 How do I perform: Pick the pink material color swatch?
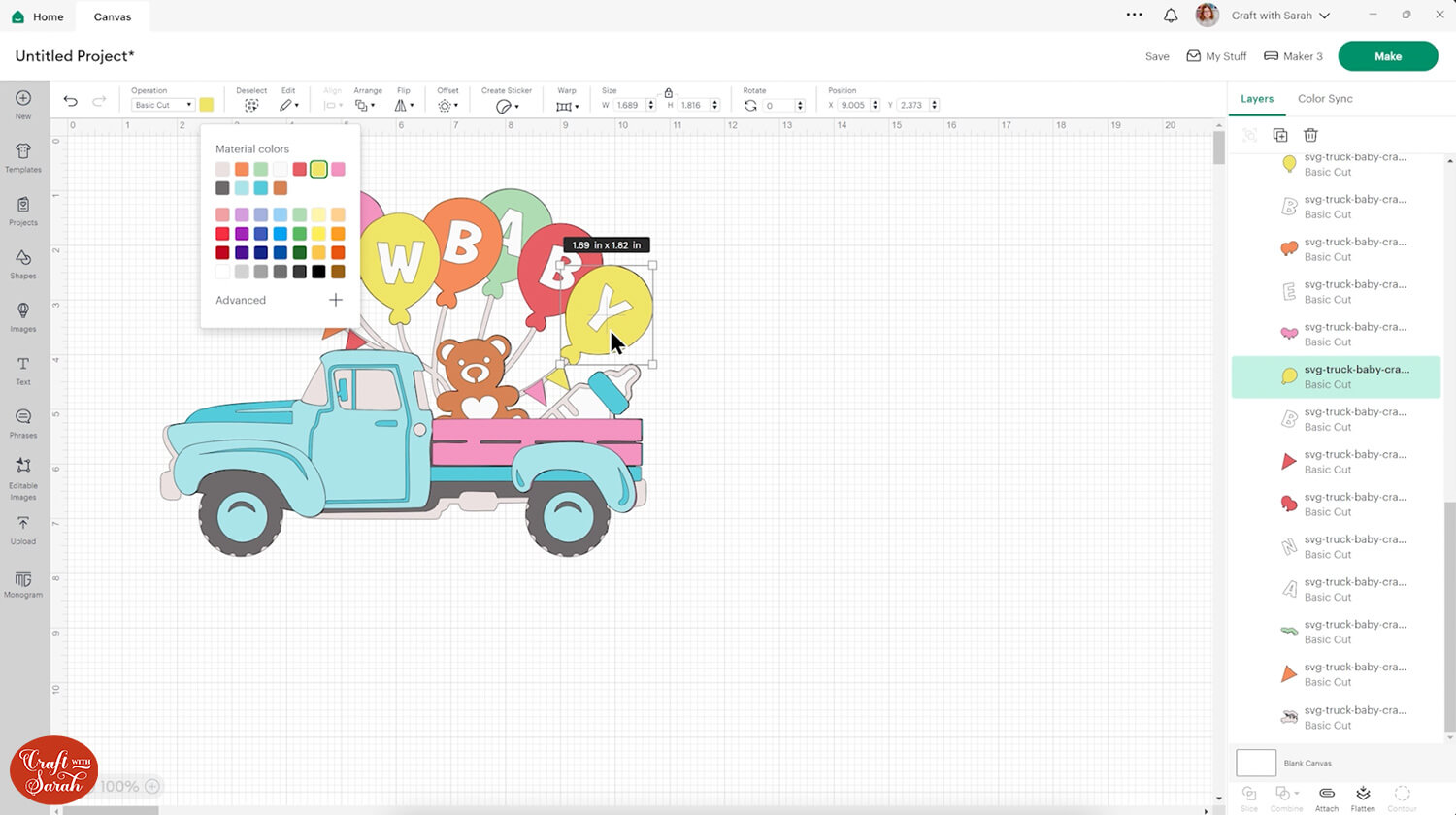click(338, 170)
